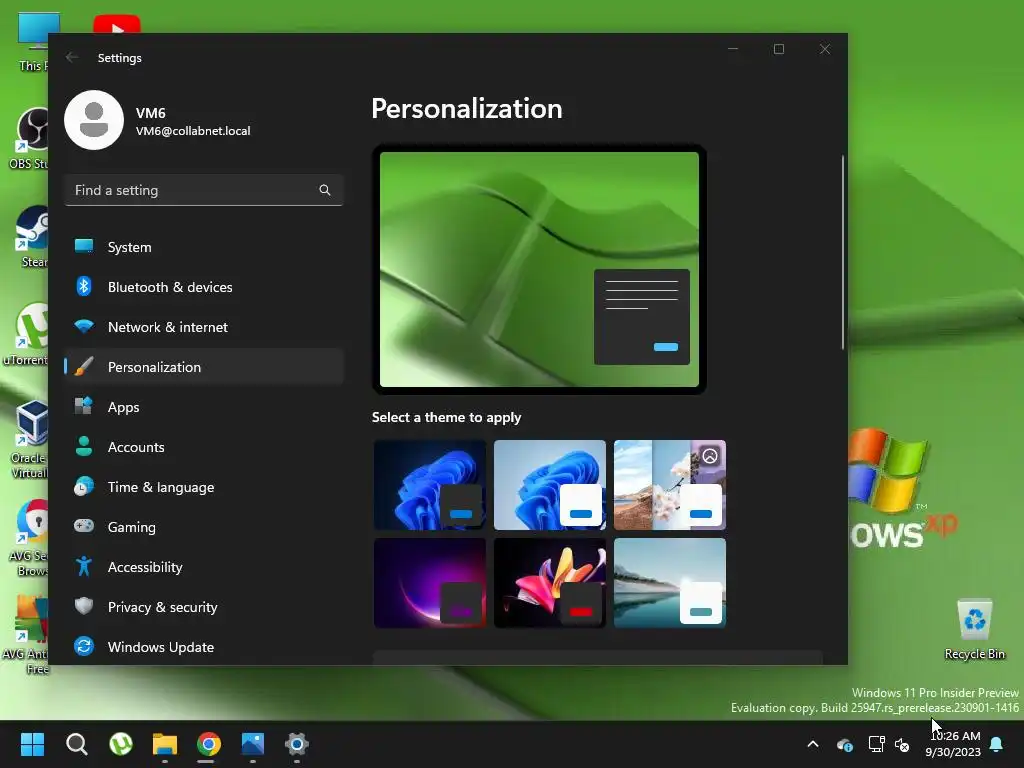Click the muted volume tray icon
The width and height of the screenshot is (1024, 768).
(903, 744)
